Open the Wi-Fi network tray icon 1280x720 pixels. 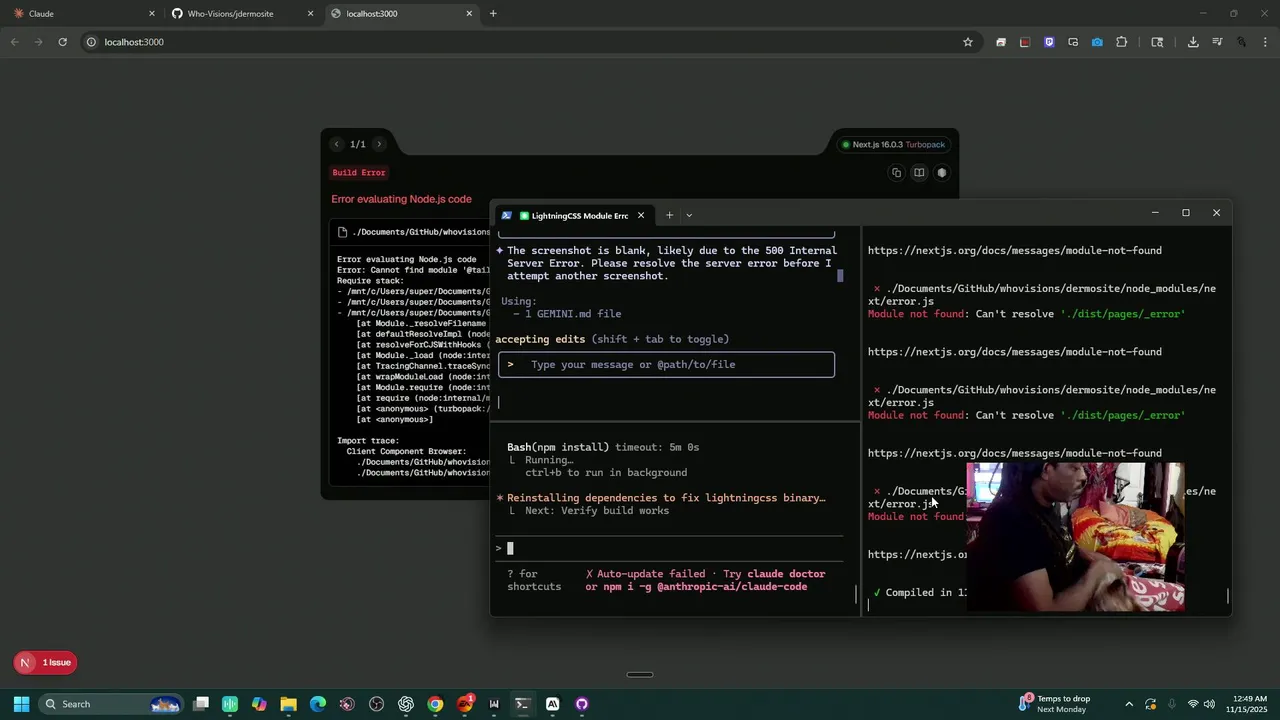pyautogui.click(x=1192, y=704)
